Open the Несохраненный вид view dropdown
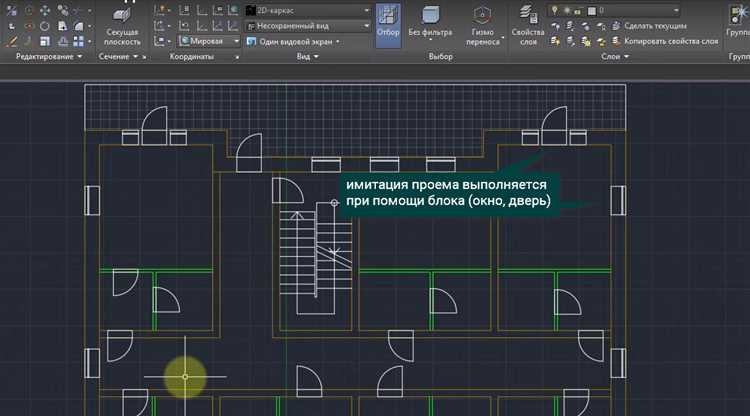Screen dimensions: 750x416 pos(307,25)
